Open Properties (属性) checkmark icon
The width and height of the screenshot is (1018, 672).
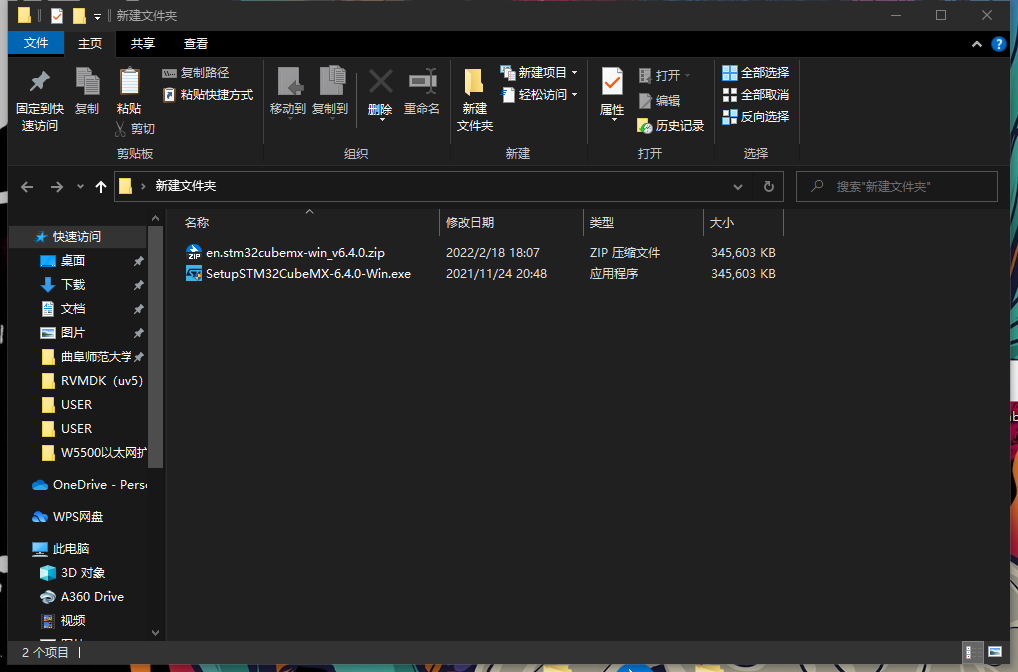coord(612,82)
